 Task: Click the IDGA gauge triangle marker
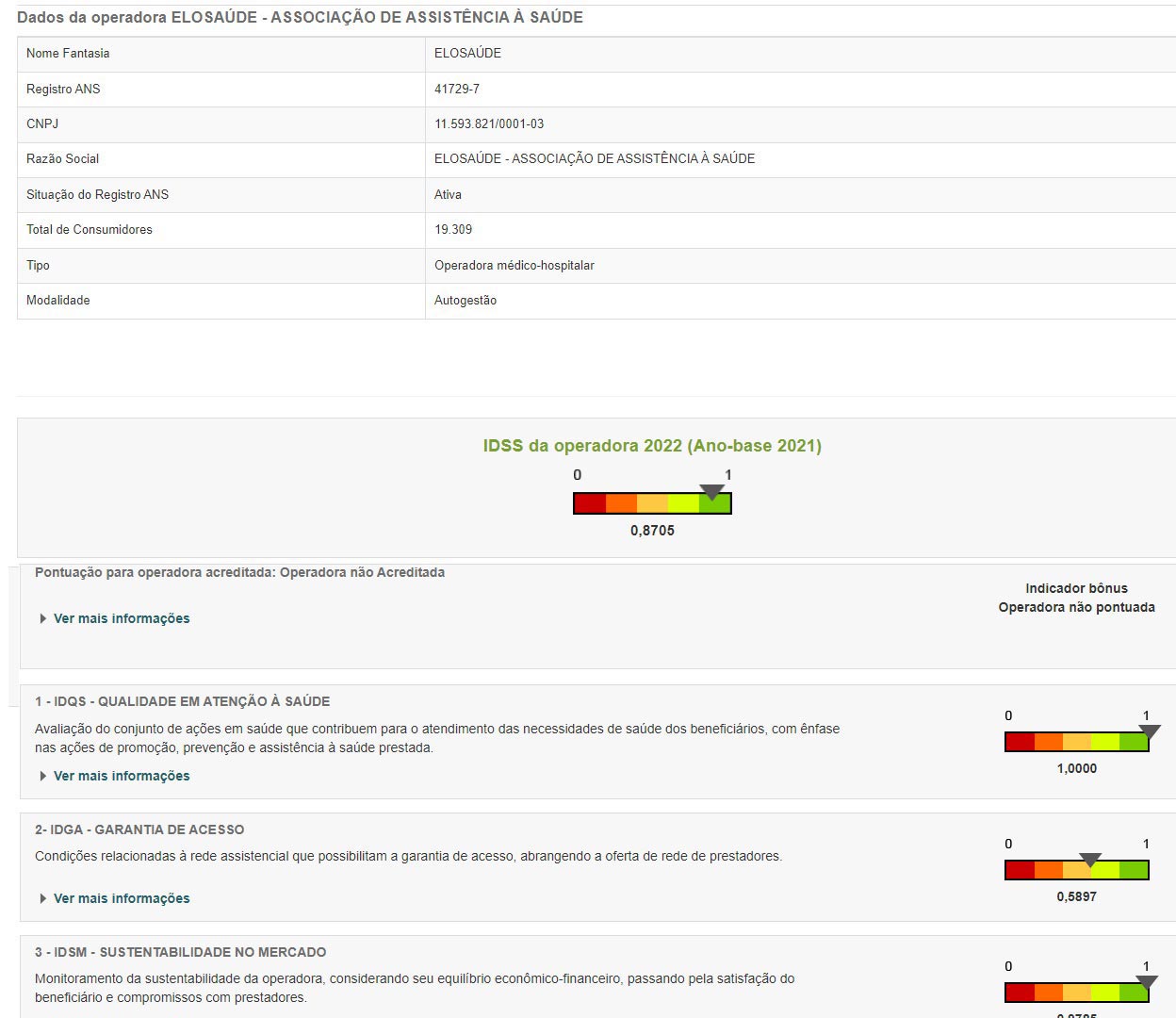(1089, 860)
